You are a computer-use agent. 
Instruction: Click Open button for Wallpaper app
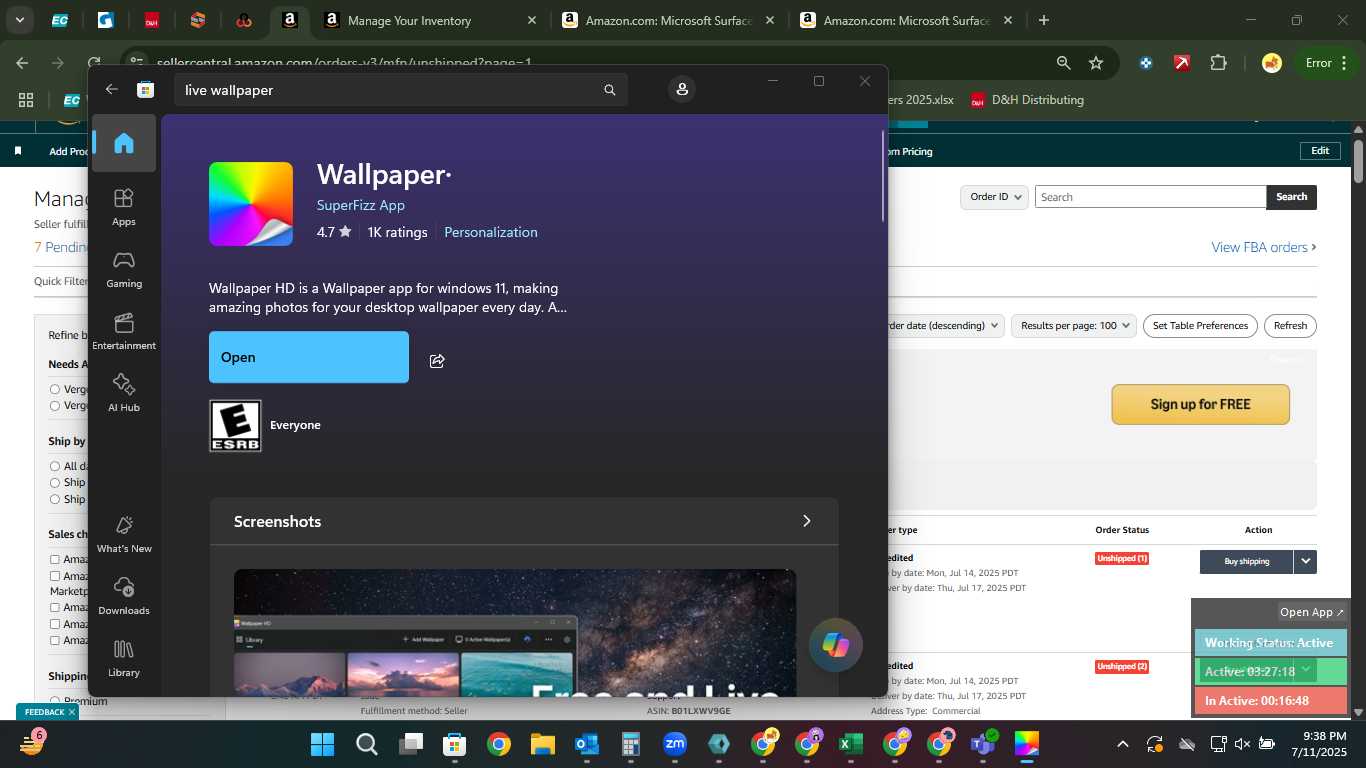pos(309,357)
